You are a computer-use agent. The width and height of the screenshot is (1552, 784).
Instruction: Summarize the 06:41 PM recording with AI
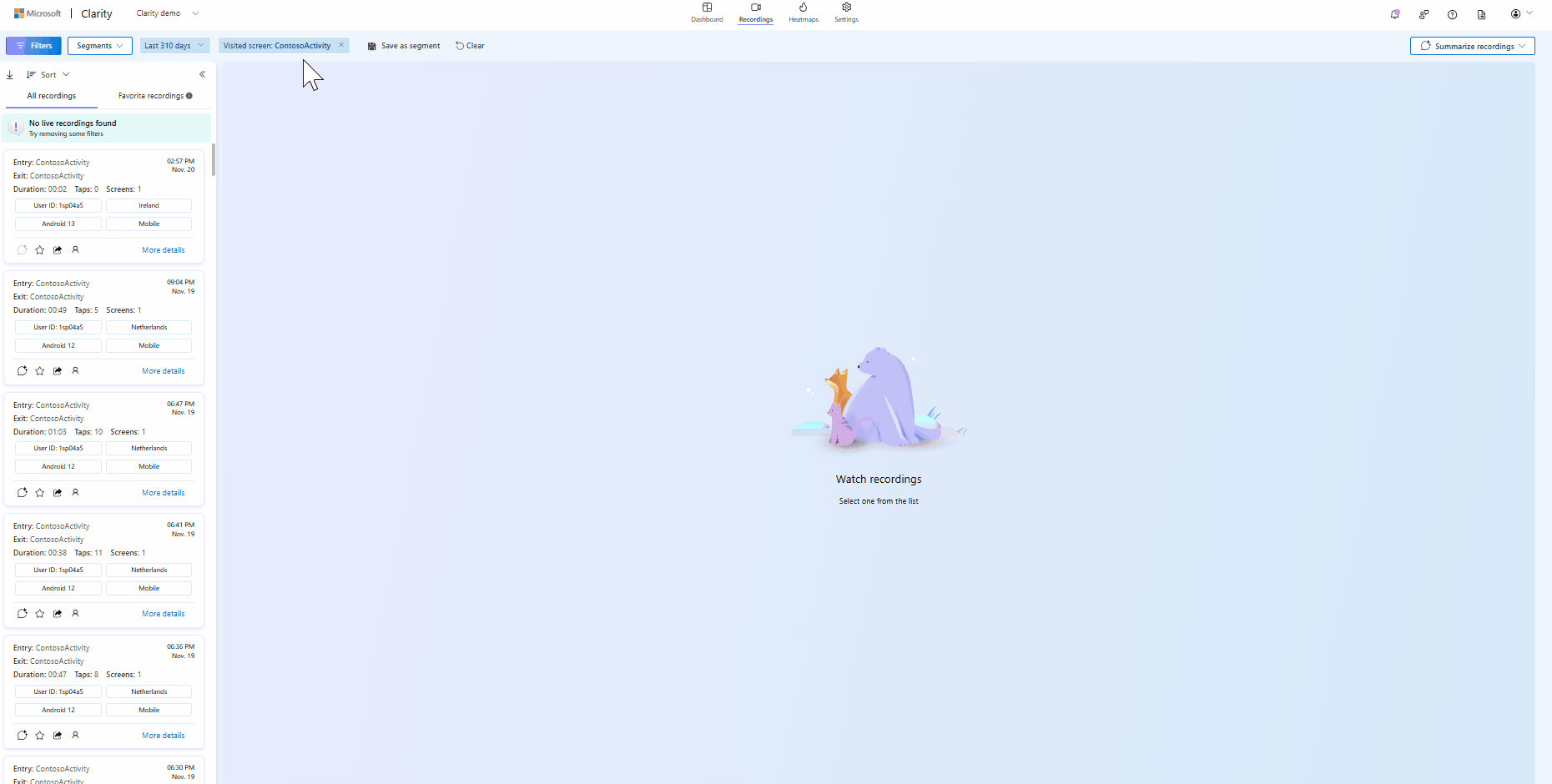pos(23,613)
